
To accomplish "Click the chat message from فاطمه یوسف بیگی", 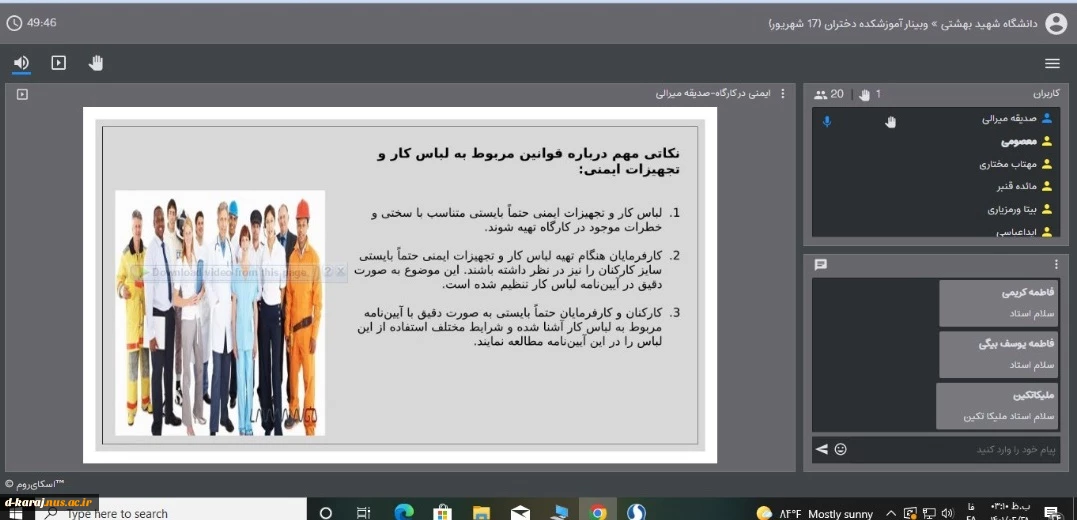I will (999, 354).
